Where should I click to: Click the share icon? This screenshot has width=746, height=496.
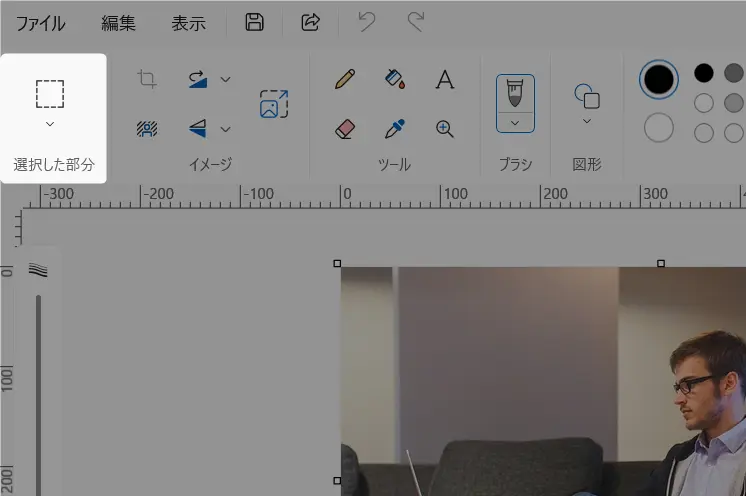click(310, 22)
